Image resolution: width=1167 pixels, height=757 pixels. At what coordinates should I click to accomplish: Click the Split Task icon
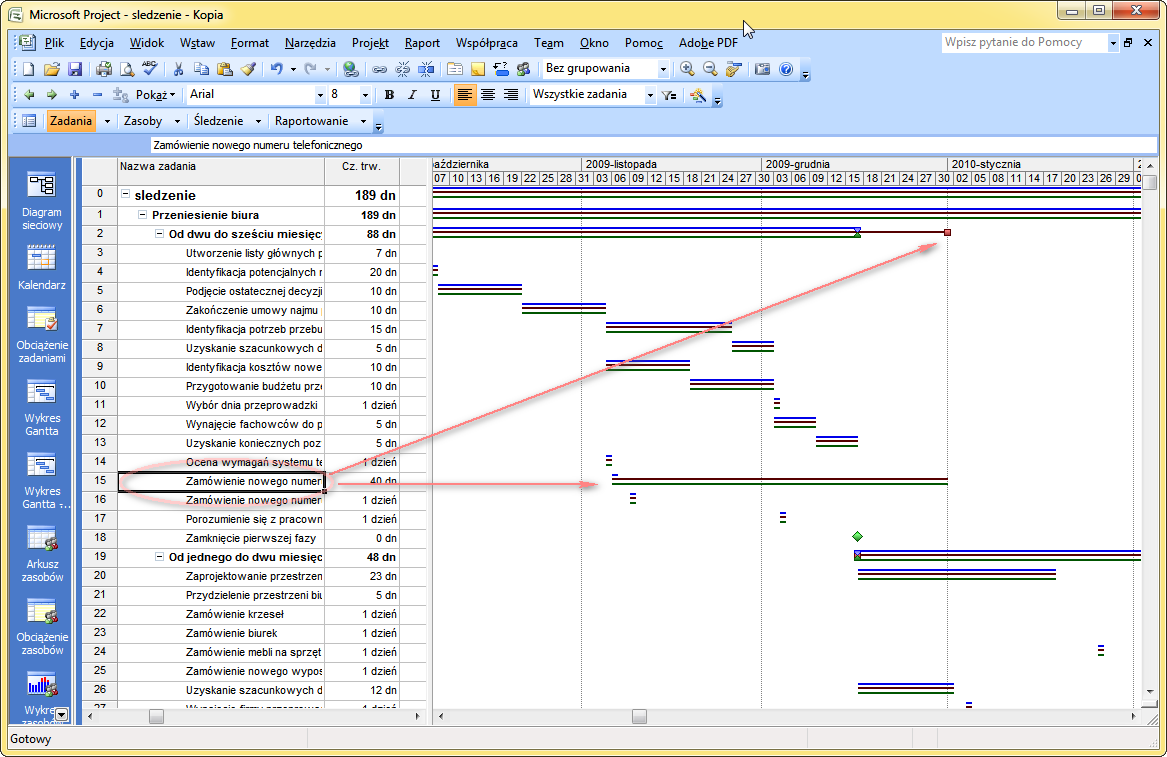(426, 69)
